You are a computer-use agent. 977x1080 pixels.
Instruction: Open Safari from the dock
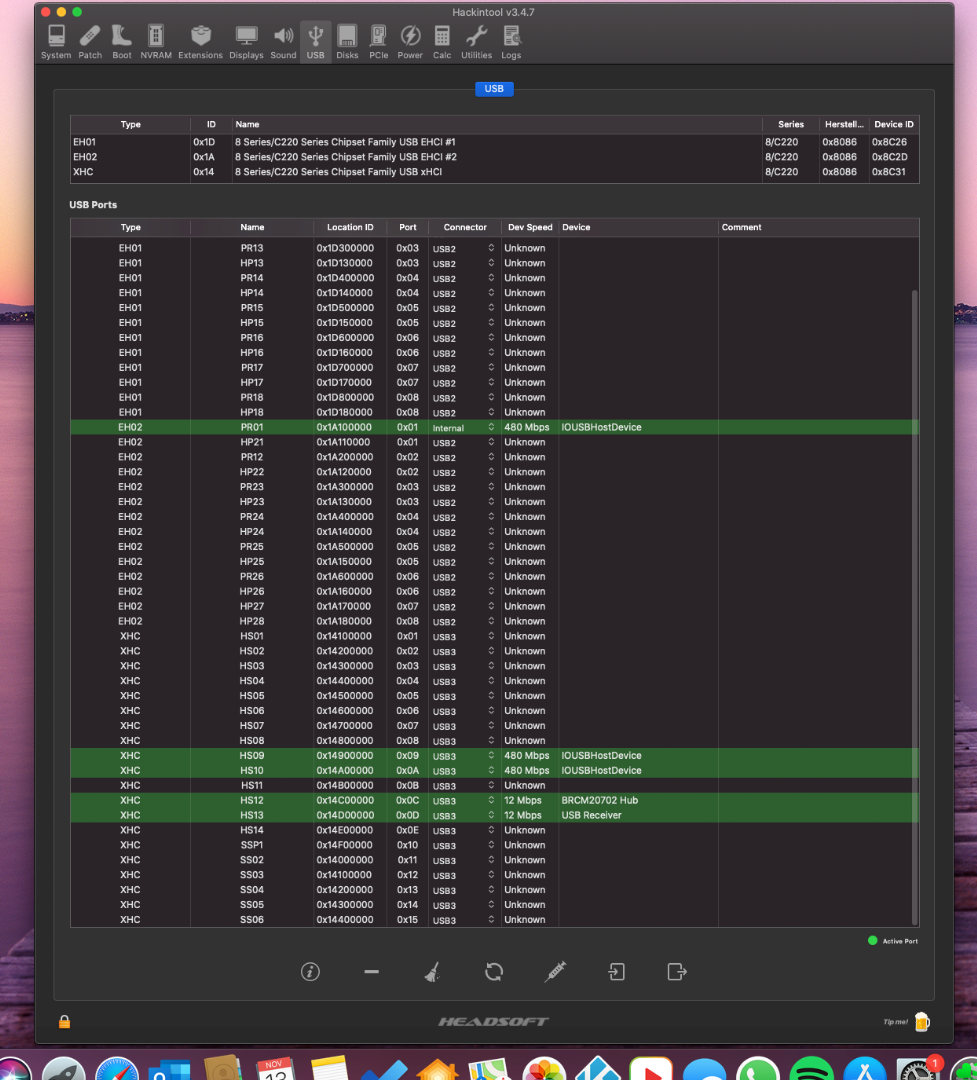[x=116, y=1069]
